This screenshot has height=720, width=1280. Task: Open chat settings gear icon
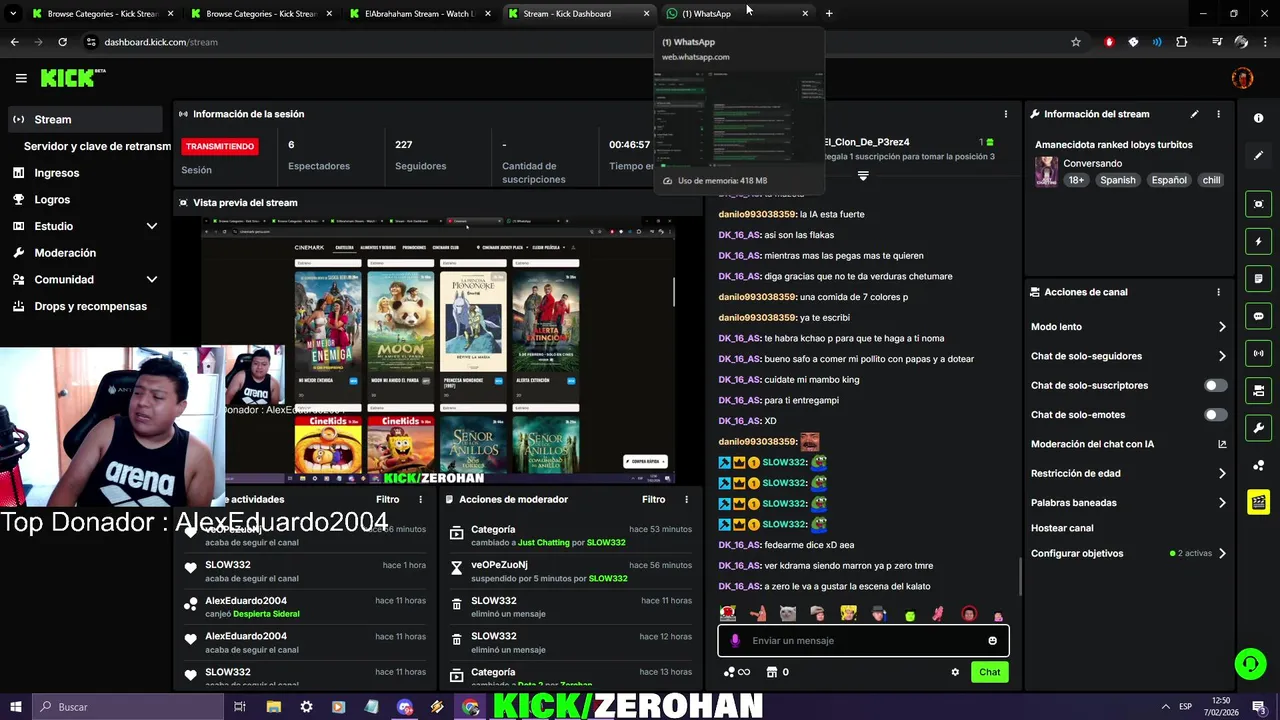click(955, 672)
